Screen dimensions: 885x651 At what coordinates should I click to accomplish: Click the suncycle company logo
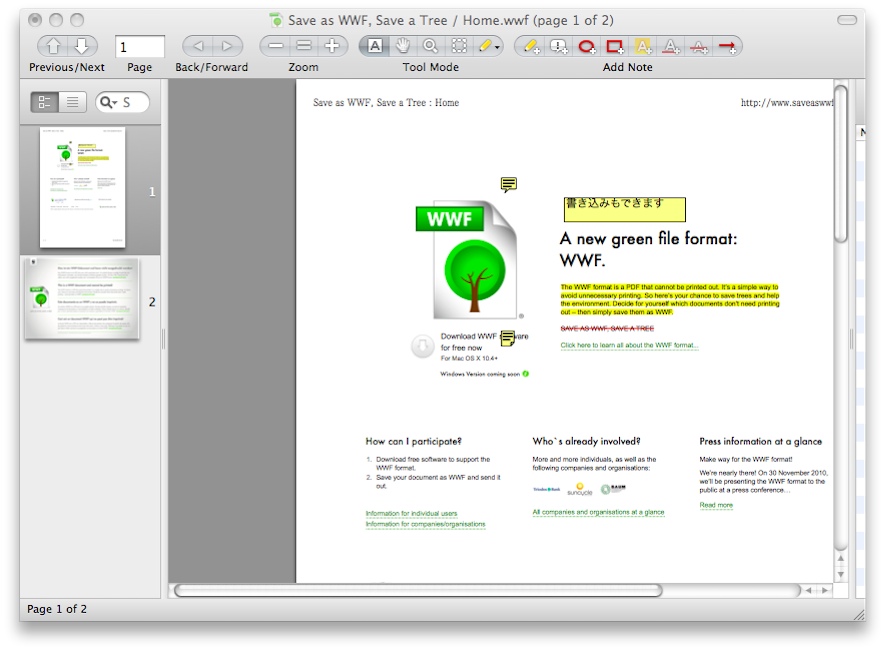pyautogui.click(x=580, y=490)
